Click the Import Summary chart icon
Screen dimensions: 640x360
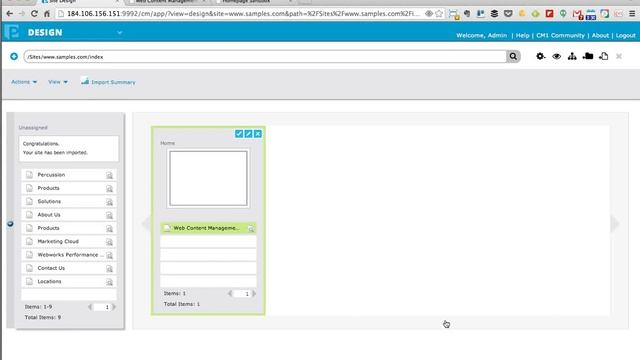(x=84, y=81)
